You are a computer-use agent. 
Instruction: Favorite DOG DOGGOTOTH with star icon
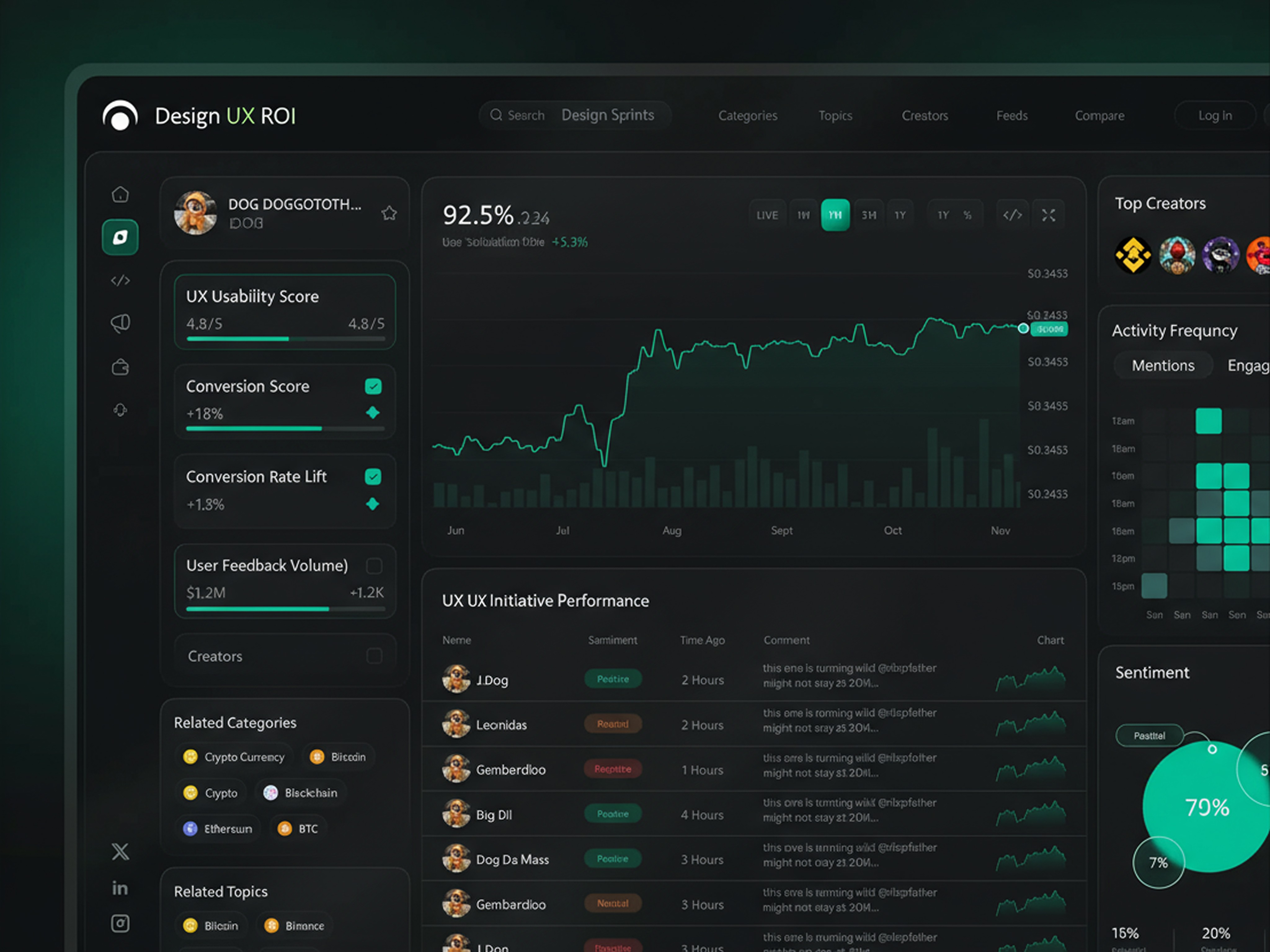pos(389,214)
